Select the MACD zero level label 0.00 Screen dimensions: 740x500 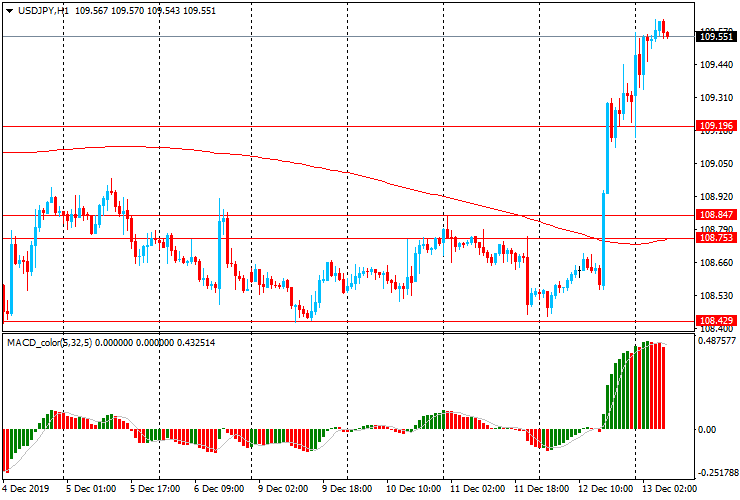(x=706, y=430)
